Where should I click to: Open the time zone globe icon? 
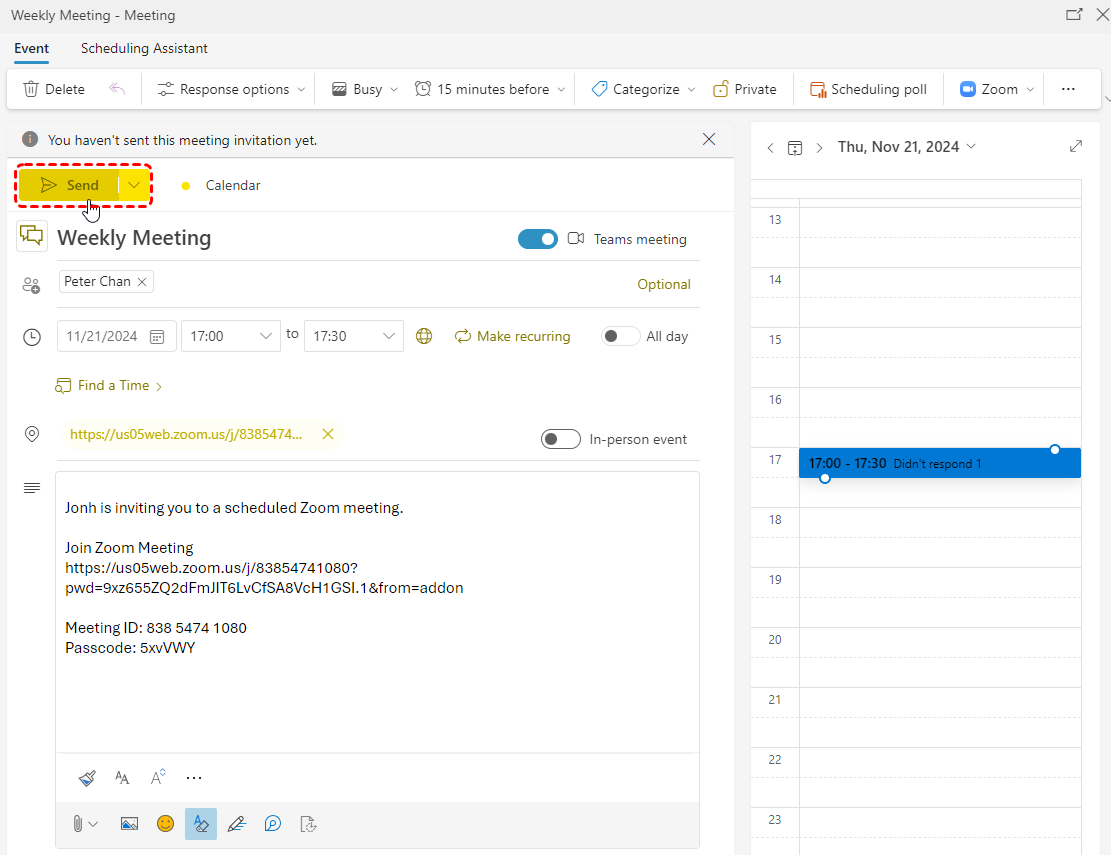tap(424, 336)
